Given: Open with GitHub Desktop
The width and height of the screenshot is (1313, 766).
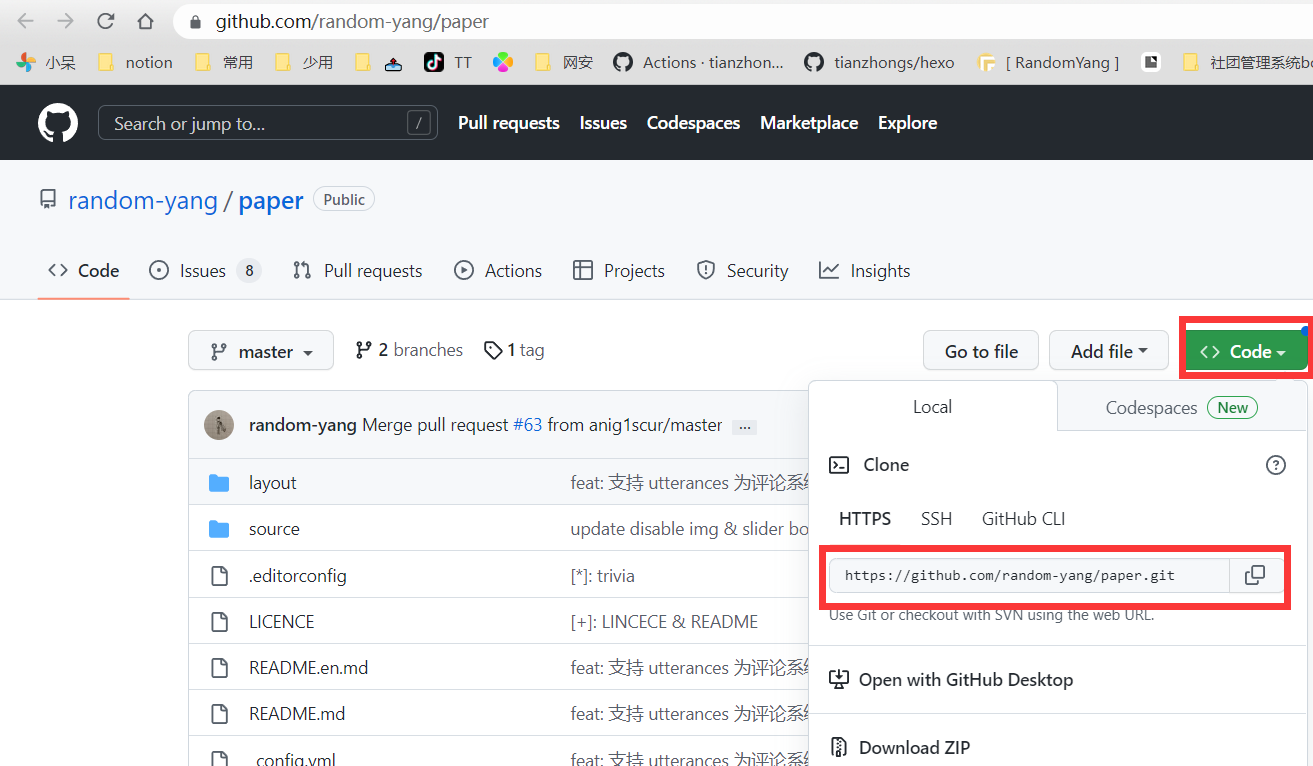Looking at the screenshot, I should (x=965, y=680).
